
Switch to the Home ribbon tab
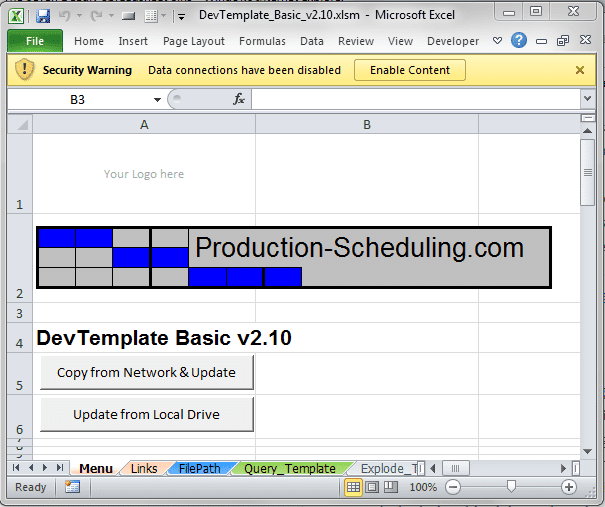[x=89, y=41]
